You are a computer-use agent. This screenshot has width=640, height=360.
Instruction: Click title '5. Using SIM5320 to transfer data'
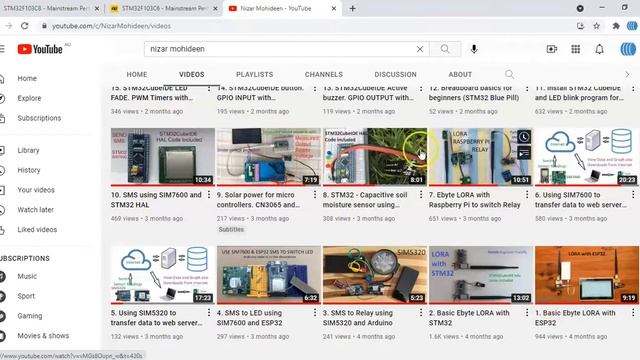coord(157,318)
